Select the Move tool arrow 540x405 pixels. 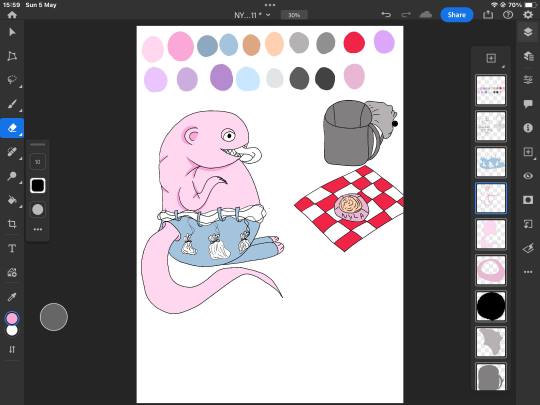pyautogui.click(x=12, y=32)
